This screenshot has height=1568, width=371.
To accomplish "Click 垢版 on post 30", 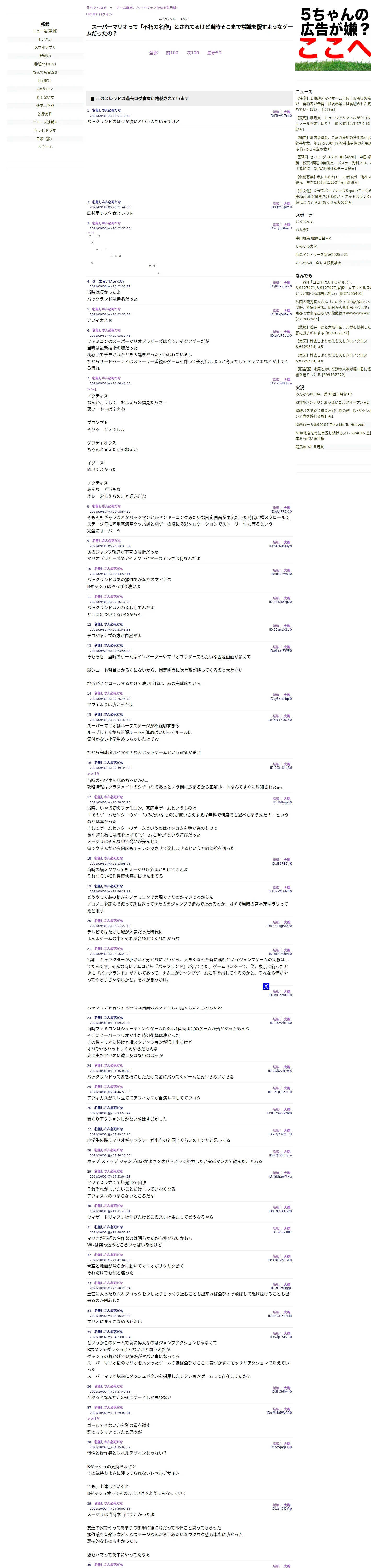I will 276,1208.
